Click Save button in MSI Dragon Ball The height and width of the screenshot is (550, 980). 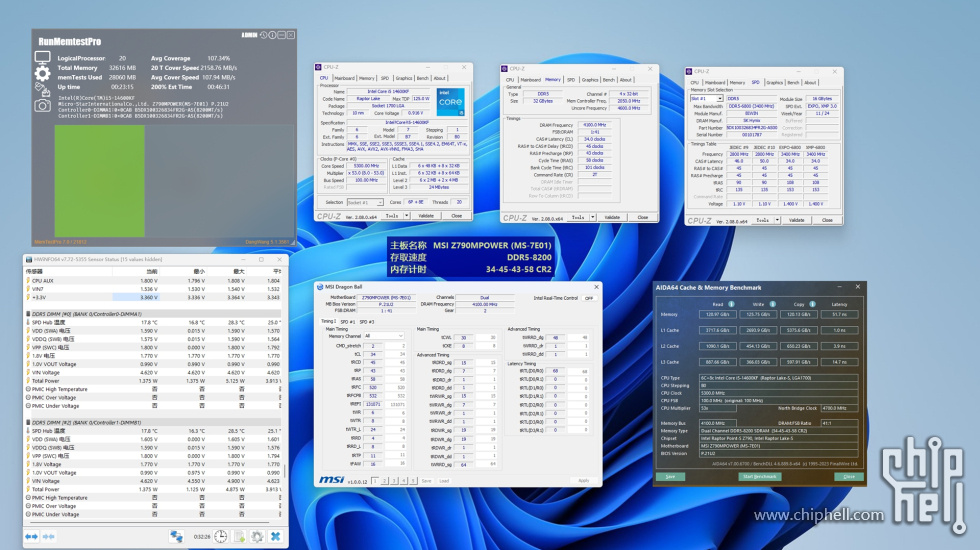click(x=426, y=481)
